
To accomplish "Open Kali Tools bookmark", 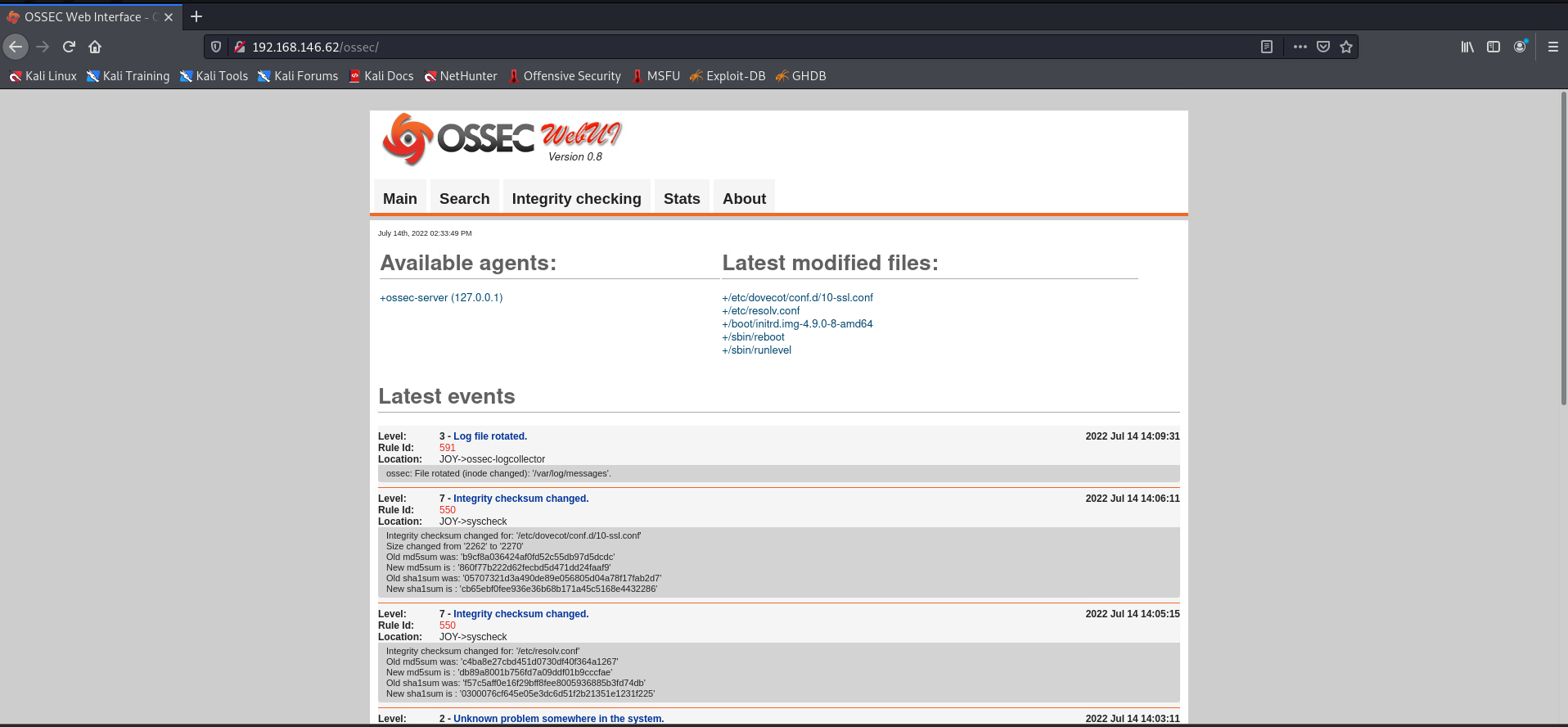I will 214,76.
